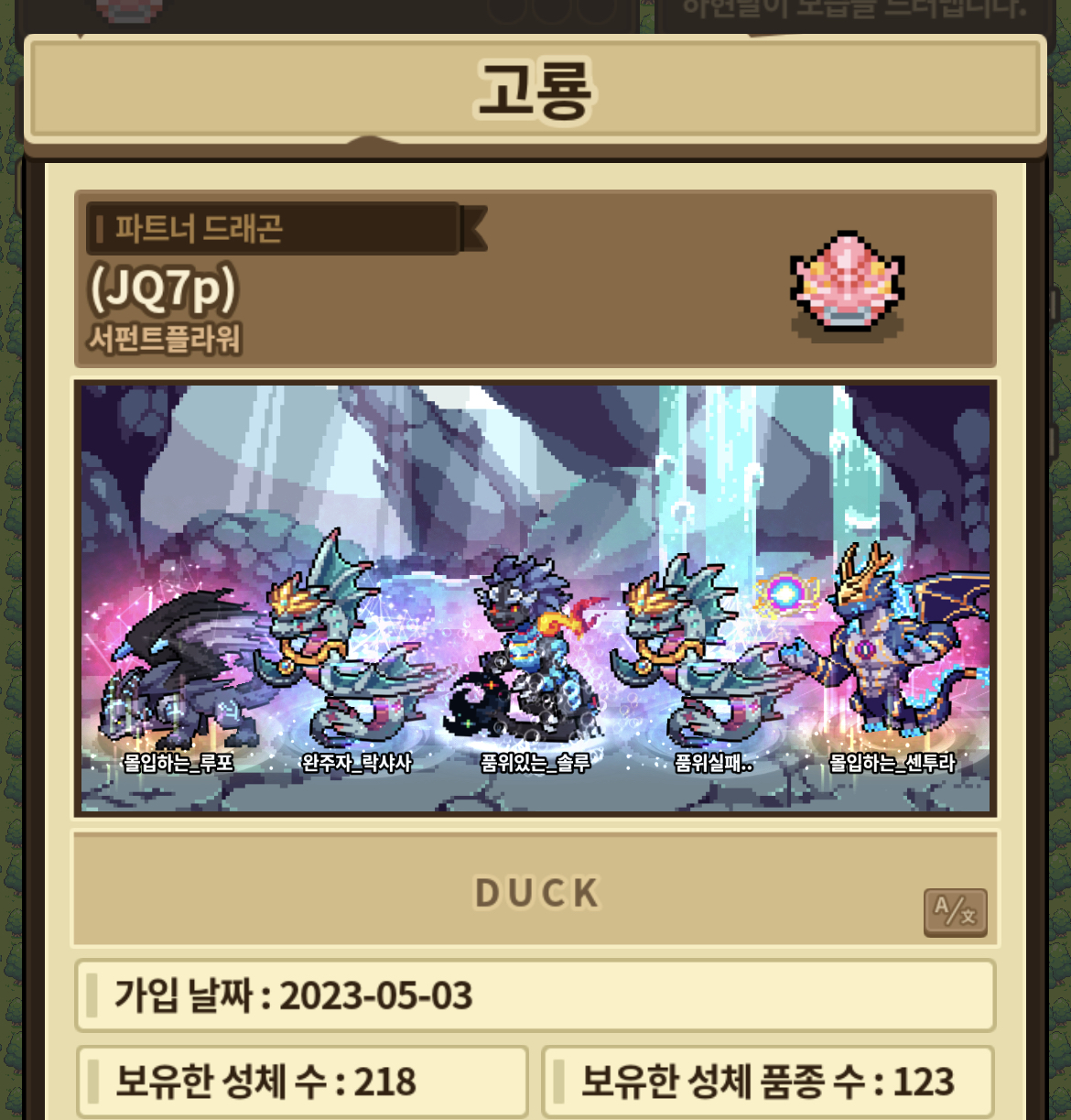The height and width of the screenshot is (1120, 1071).
Task: Click the 서펀트플라워 species label
Action: tap(165, 339)
